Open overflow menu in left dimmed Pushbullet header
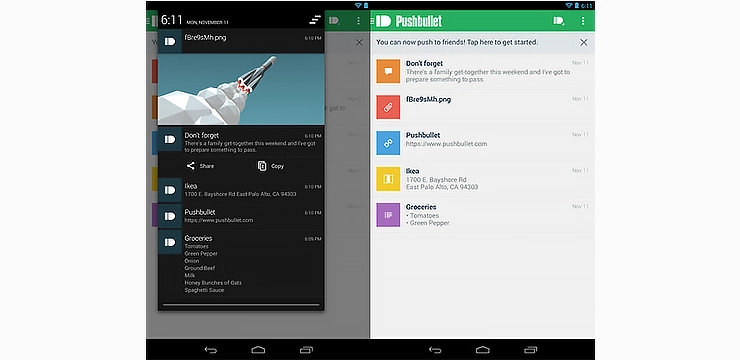 [x=358, y=21]
